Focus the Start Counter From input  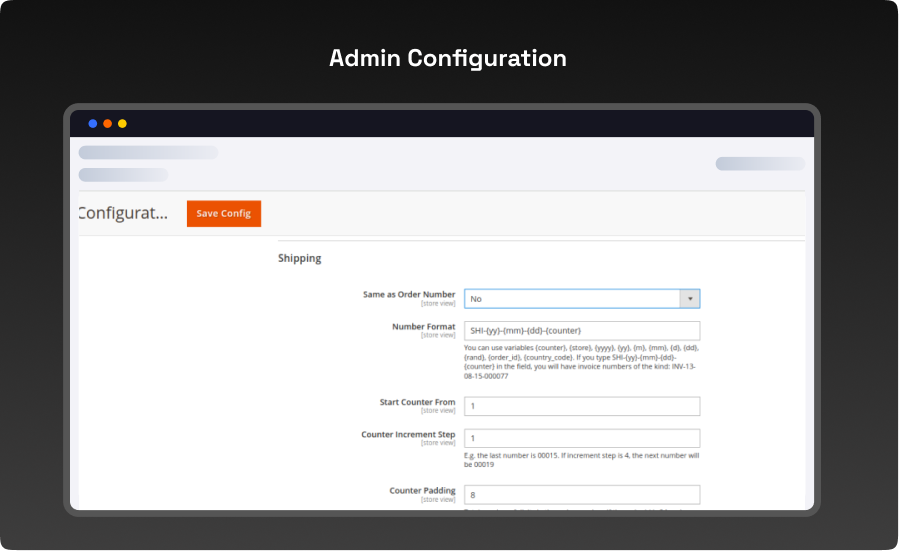click(x=581, y=406)
